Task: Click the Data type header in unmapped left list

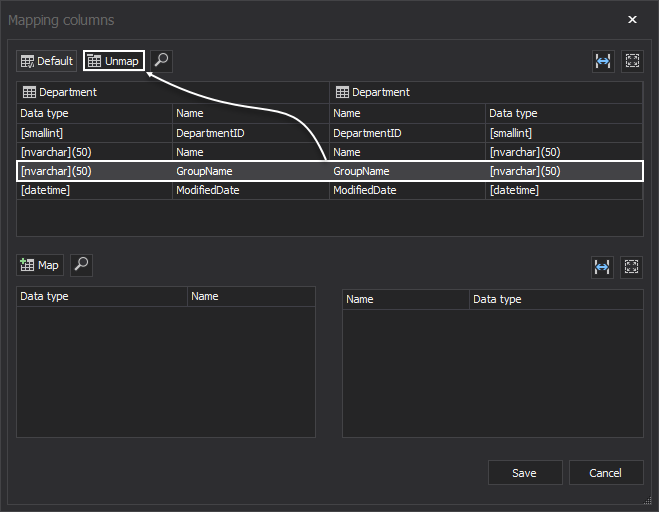Action: [x=102, y=296]
